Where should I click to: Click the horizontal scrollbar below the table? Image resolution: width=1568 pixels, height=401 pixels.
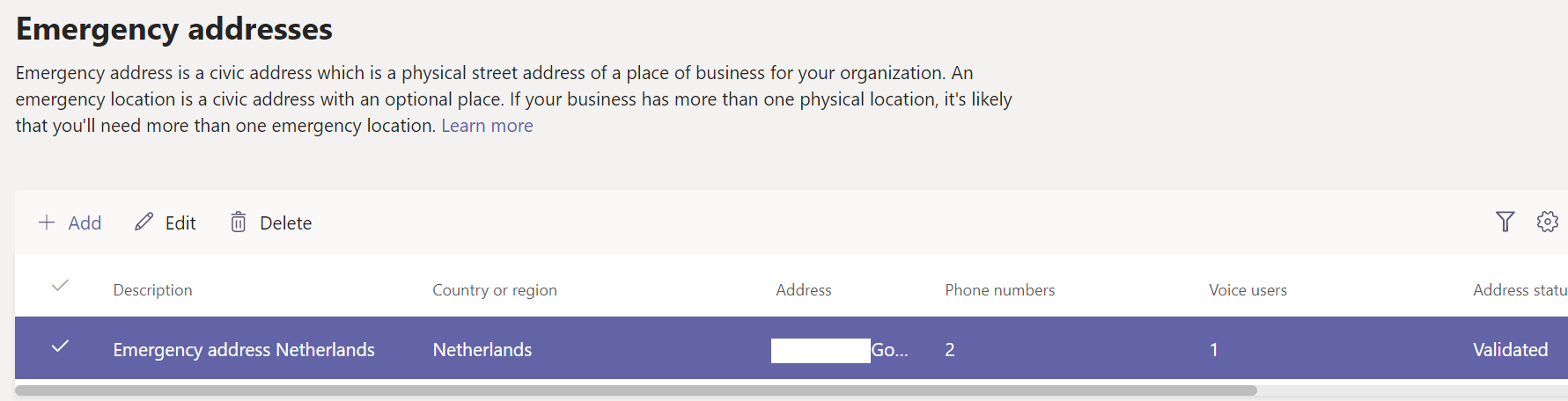coord(636,390)
